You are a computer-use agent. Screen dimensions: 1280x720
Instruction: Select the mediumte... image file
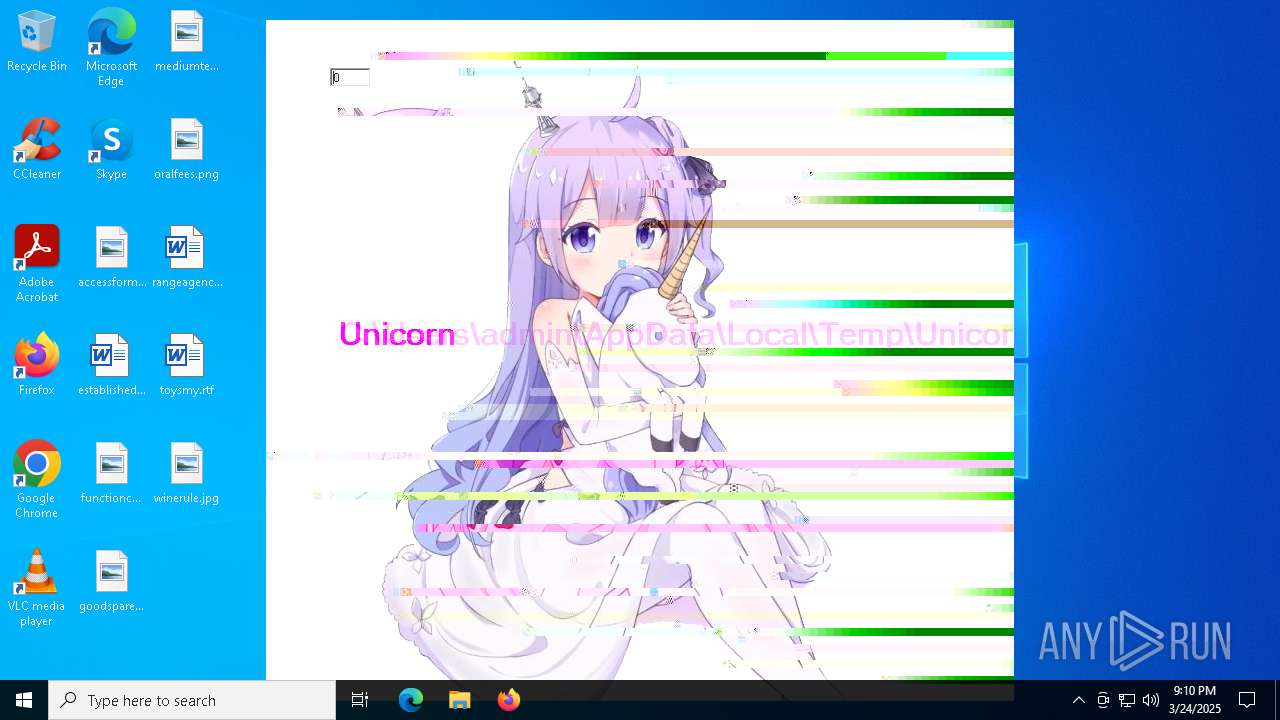tap(187, 42)
